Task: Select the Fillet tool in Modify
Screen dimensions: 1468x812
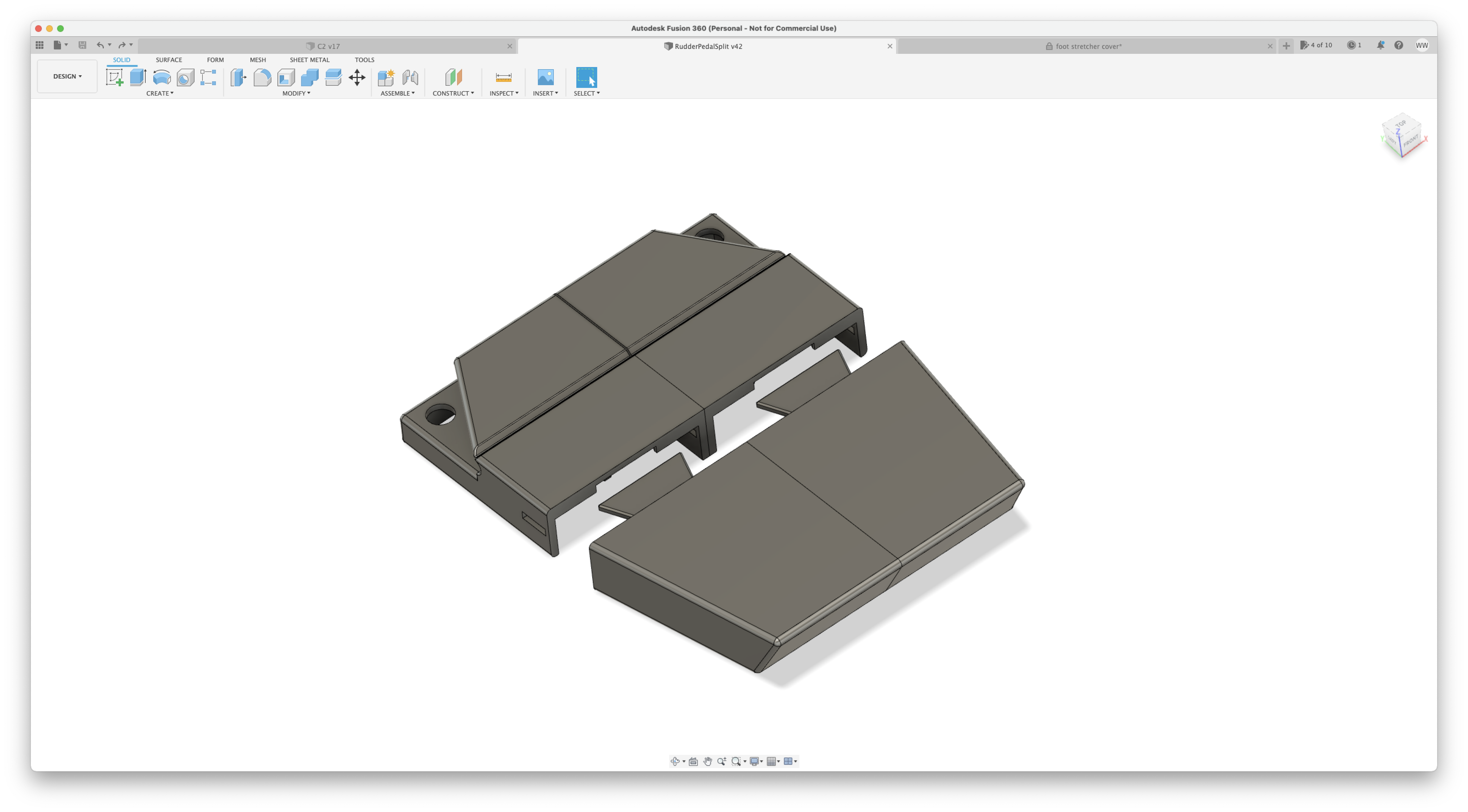Action: [x=262, y=77]
